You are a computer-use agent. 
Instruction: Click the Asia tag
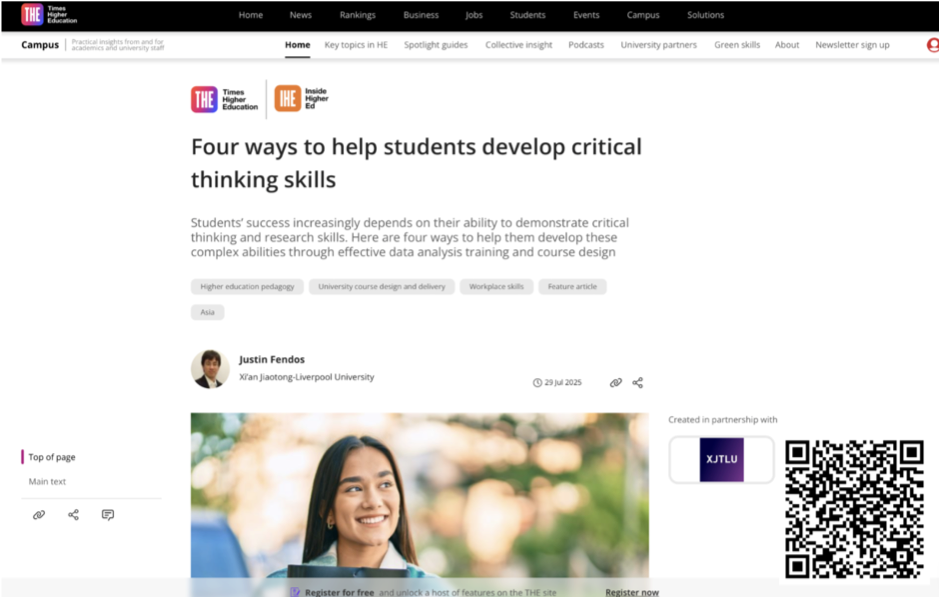click(x=207, y=312)
